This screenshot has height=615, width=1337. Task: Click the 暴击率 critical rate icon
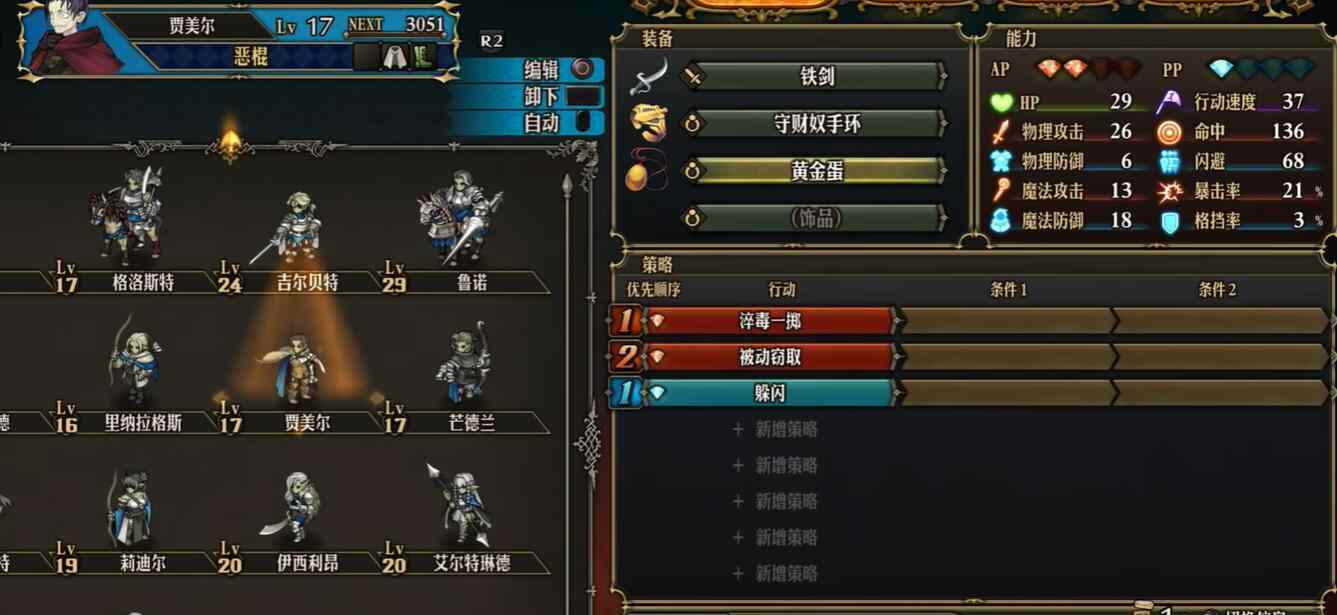1170,192
